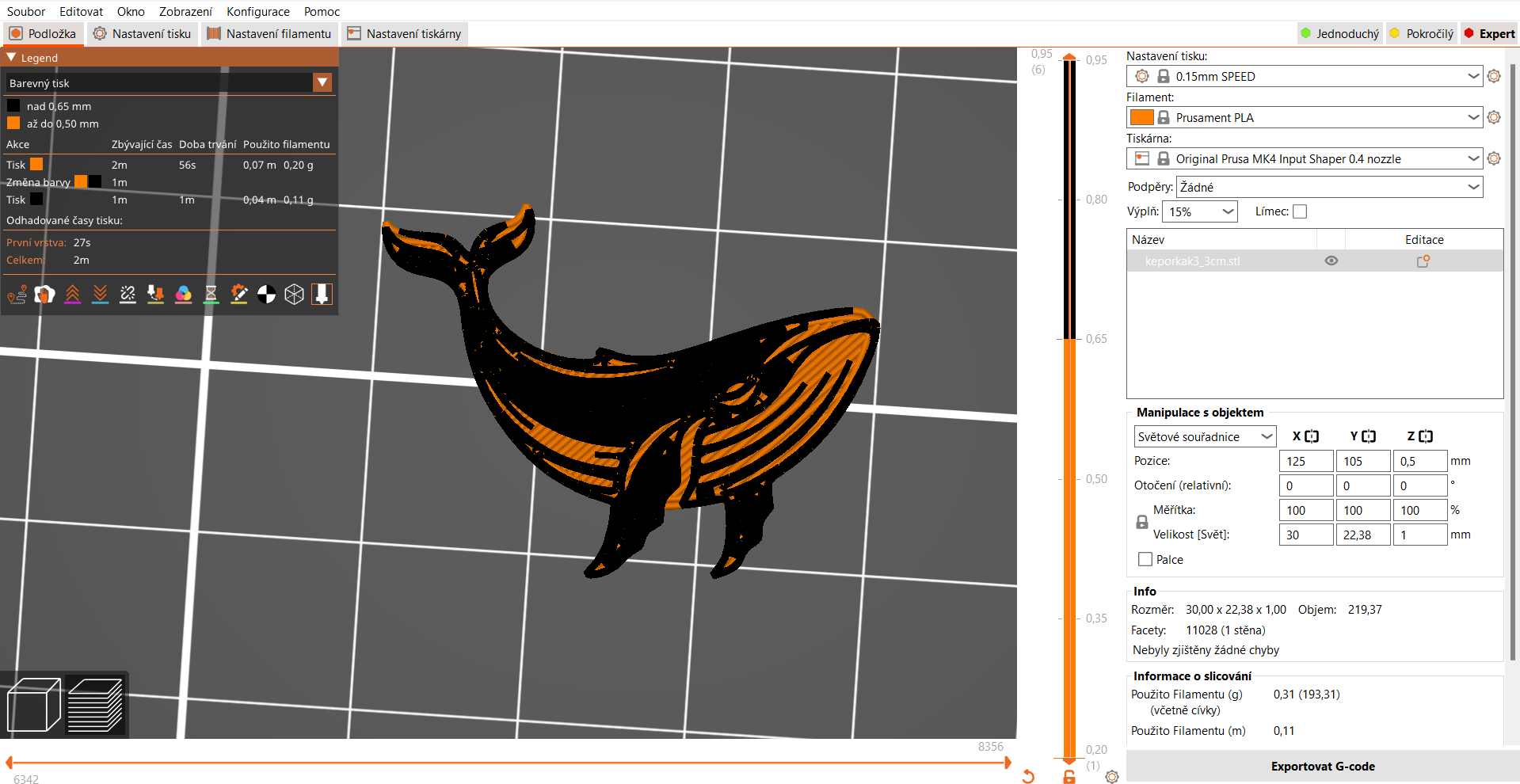Collapse the Legend panel
This screenshot has height=784, width=1520.
pyautogui.click(x=11, y=58)
